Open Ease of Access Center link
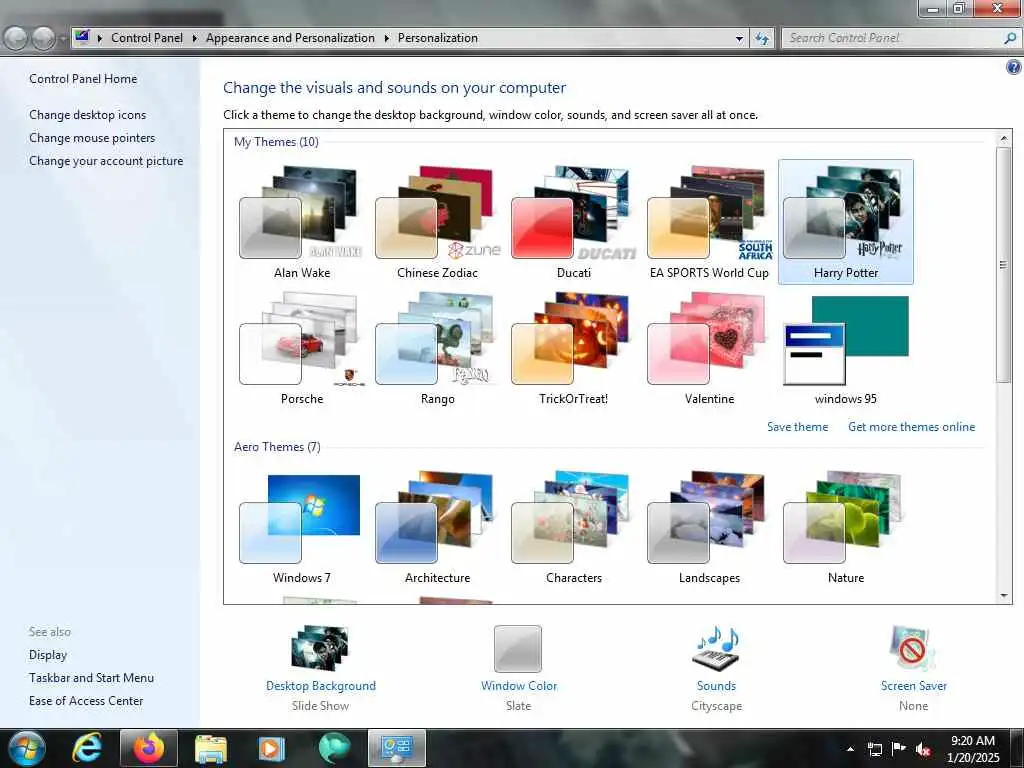 click(x=86, y=701)
